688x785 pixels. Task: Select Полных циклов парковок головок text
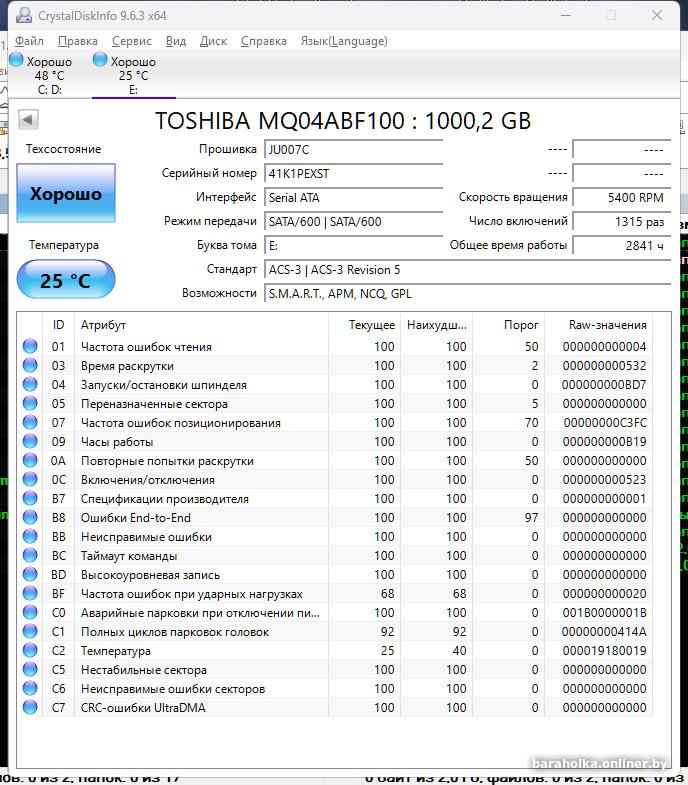click(x=175, y=632)
